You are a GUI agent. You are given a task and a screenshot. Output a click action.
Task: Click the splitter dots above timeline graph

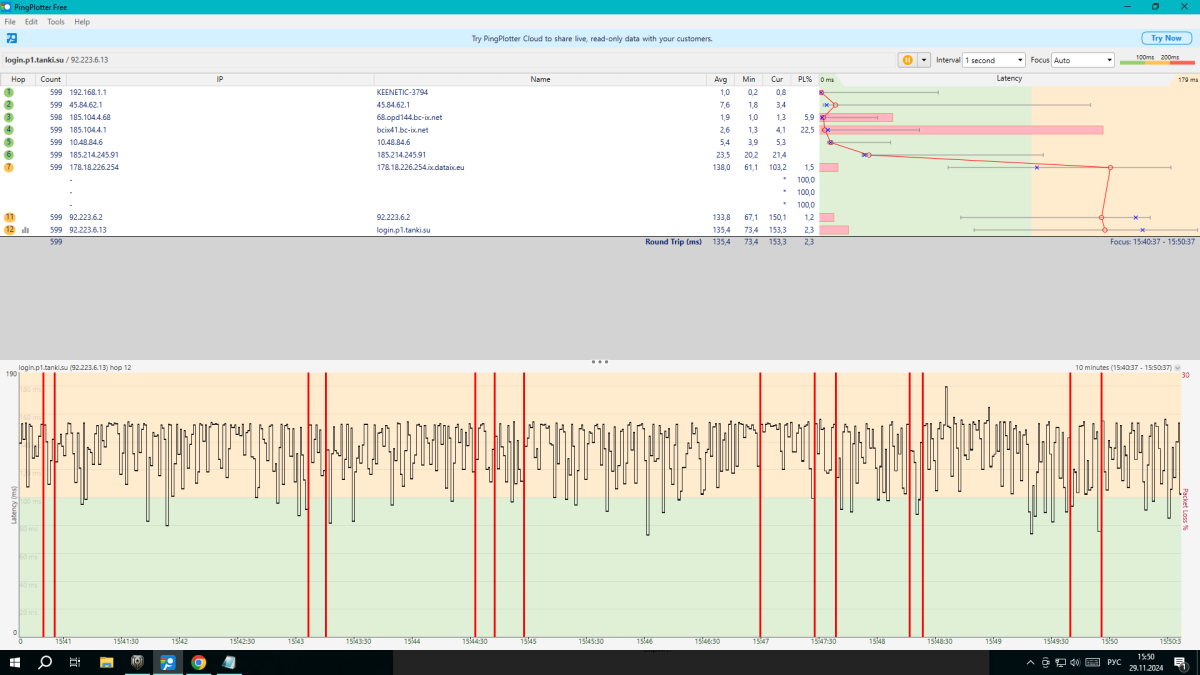(600, 362)
